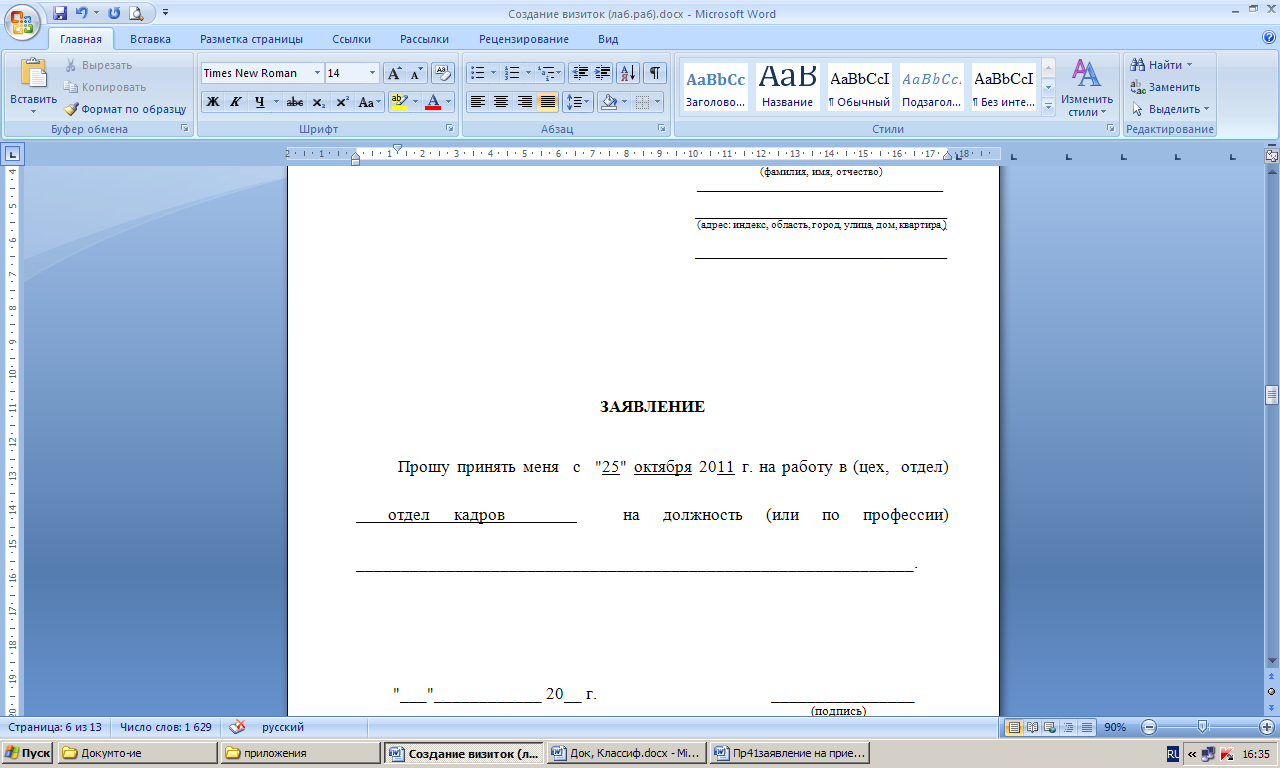The image size is (1280, 768).
Task: Open the Пуск start menu
Action: [28, 753]
